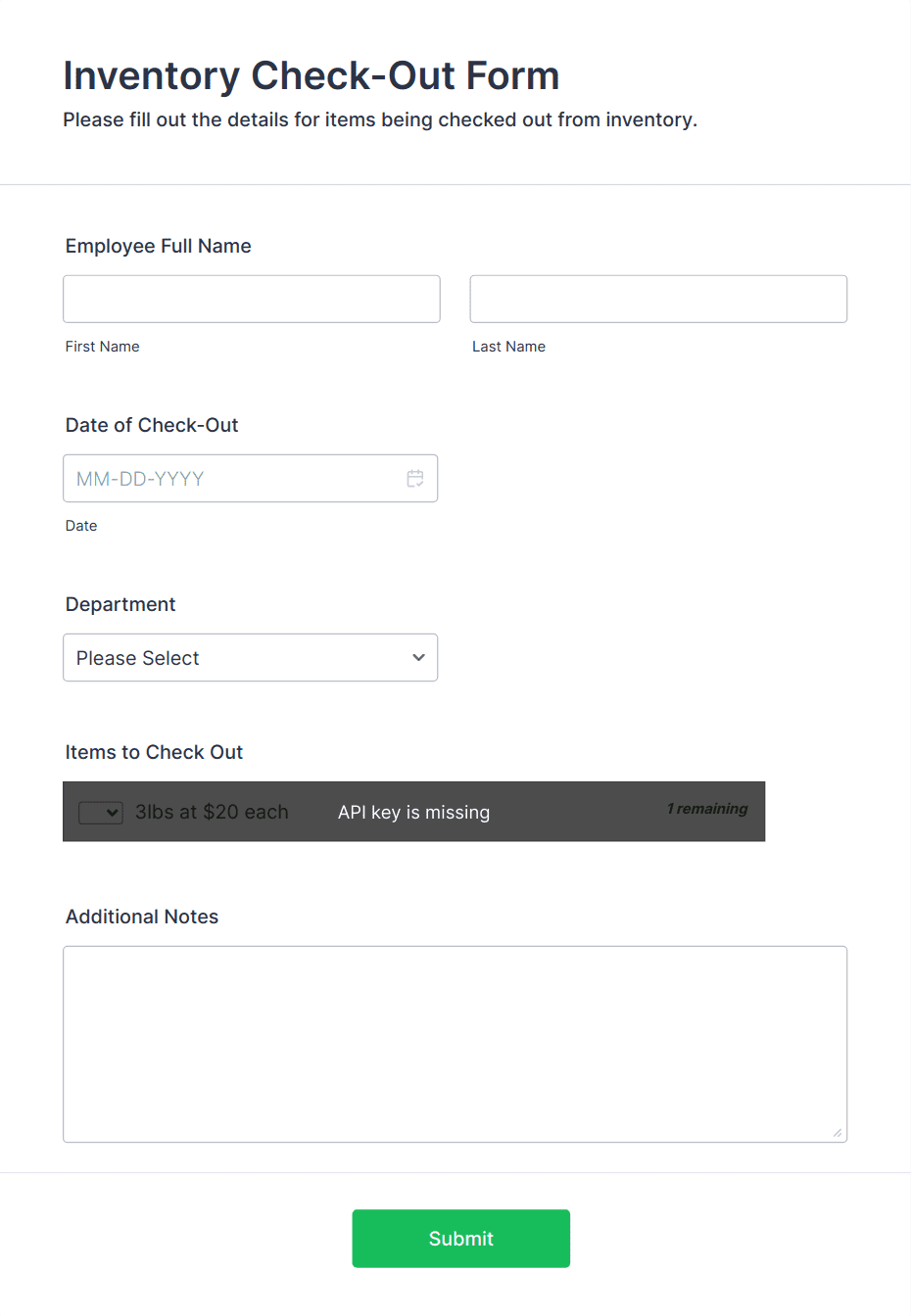Click the '1 remaining' indicator
Screen dimensions: 911x1316
click(x=707, y=809)
